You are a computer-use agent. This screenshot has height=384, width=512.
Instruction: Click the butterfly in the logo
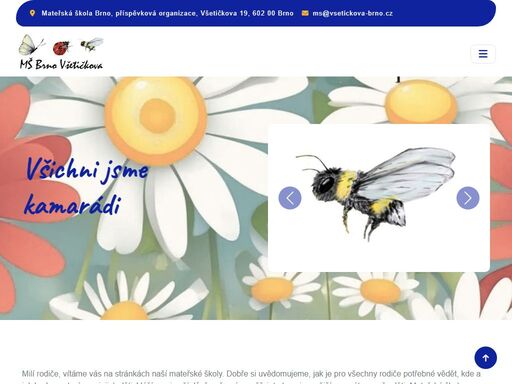point(31,45)
